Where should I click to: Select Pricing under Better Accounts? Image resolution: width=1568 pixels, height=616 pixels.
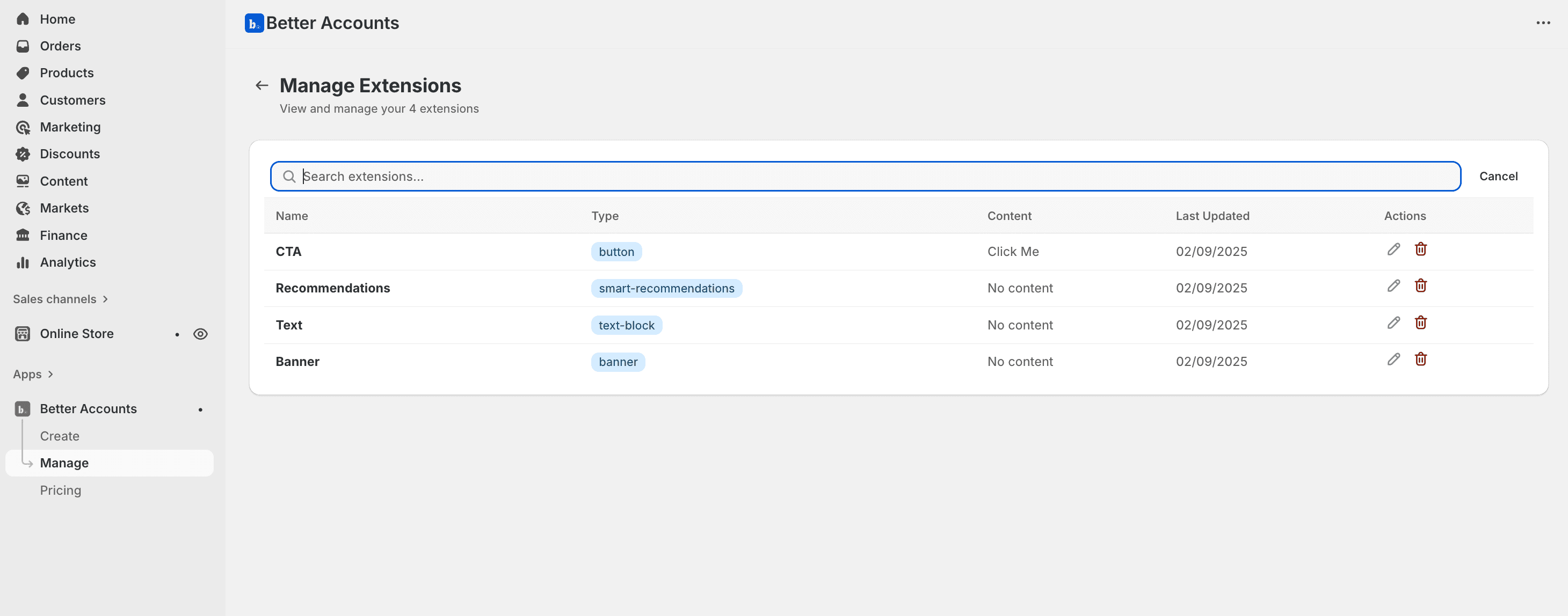(60, 489)
